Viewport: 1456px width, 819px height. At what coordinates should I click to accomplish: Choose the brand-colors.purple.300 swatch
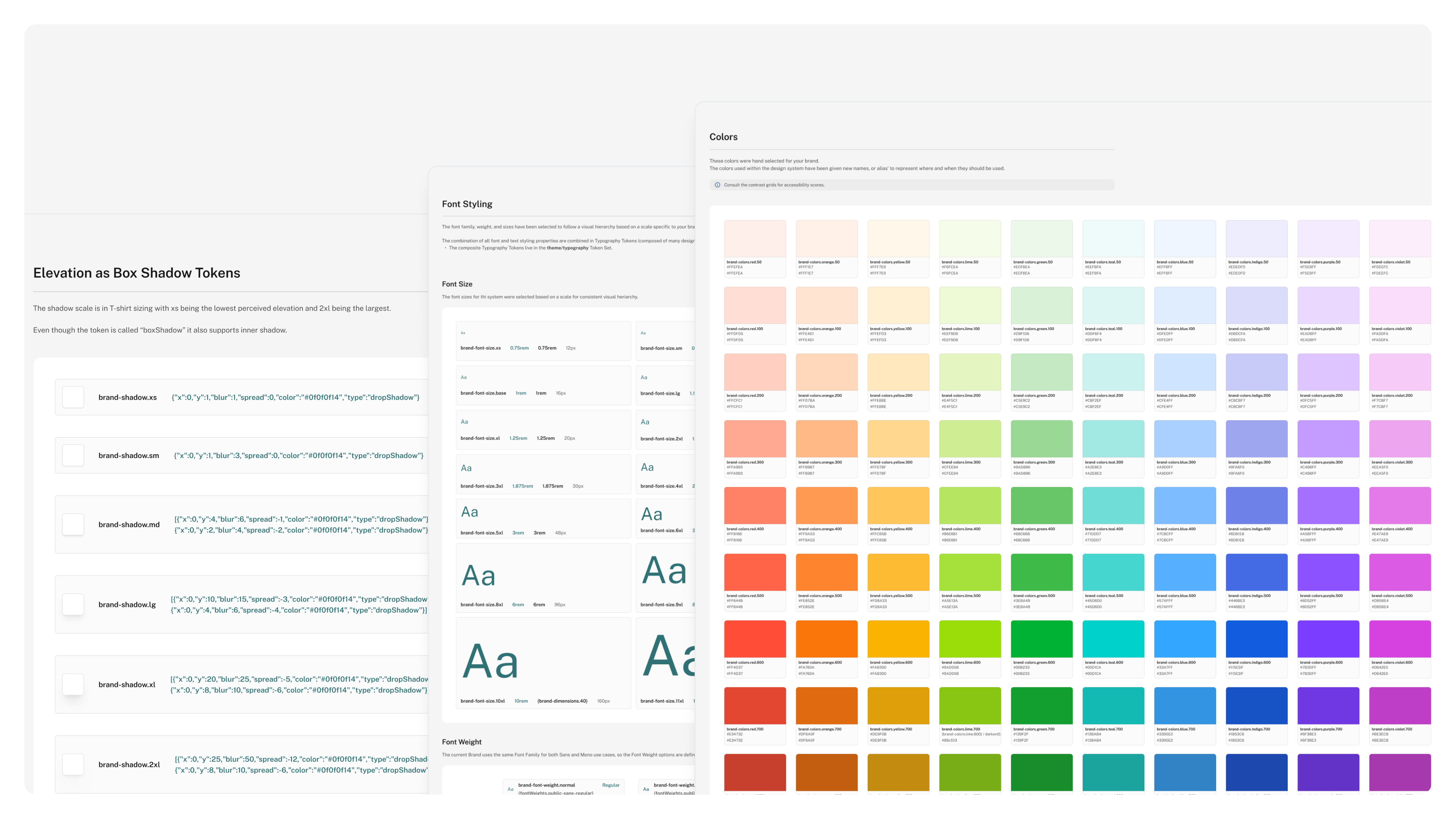click(1328, 439)
